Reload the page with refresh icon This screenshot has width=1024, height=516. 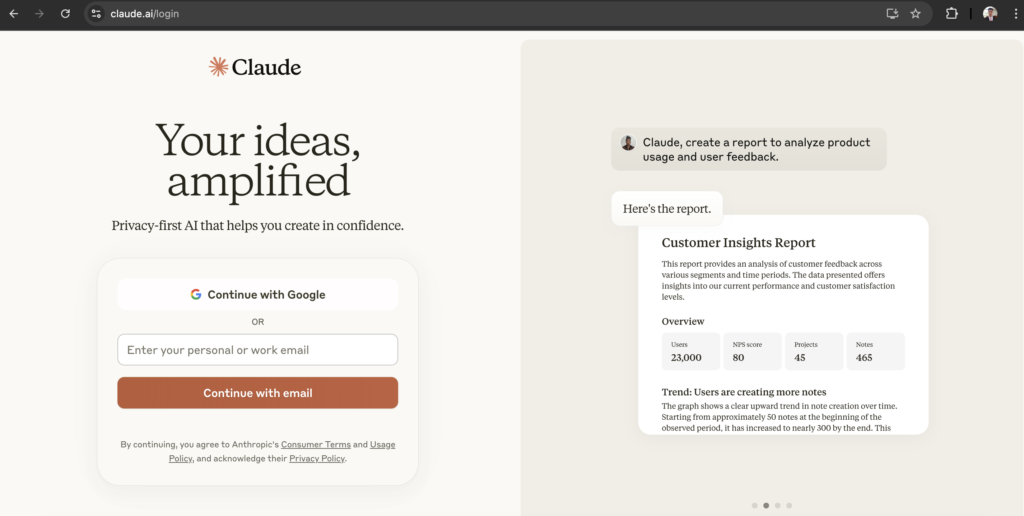tap(65, 13)
